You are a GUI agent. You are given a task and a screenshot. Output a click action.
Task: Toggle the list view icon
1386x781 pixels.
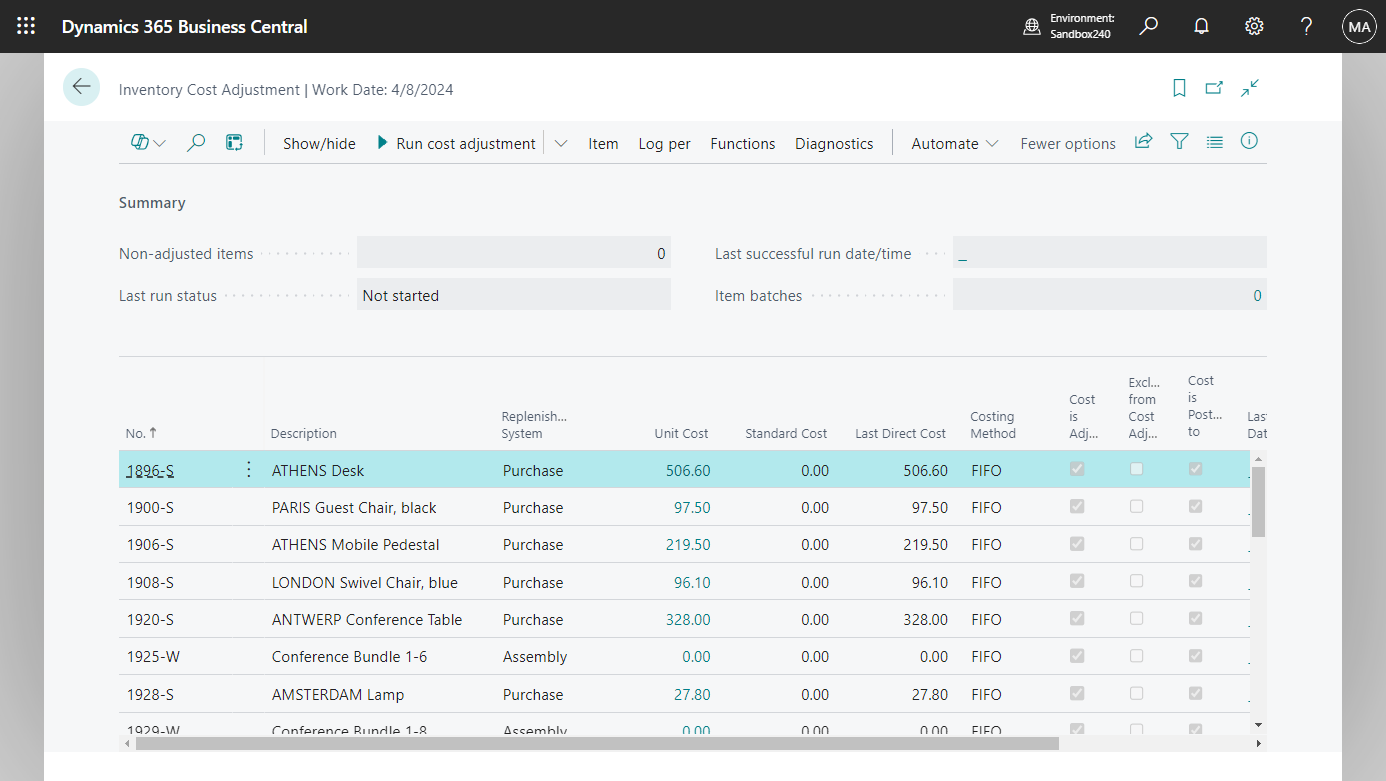(x=1214, y=141)
